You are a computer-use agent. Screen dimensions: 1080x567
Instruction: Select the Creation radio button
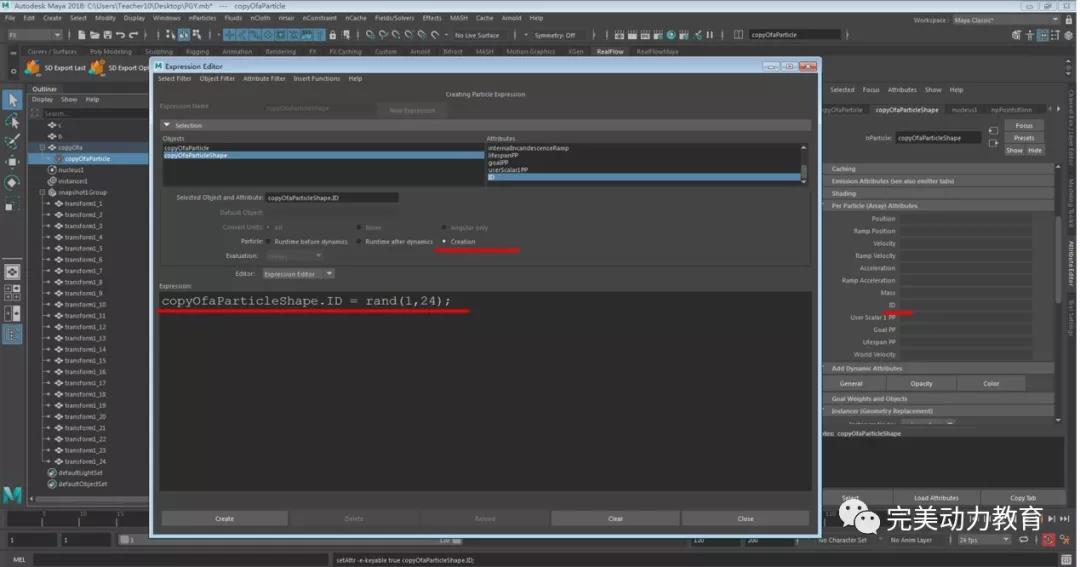pos(444,241)
